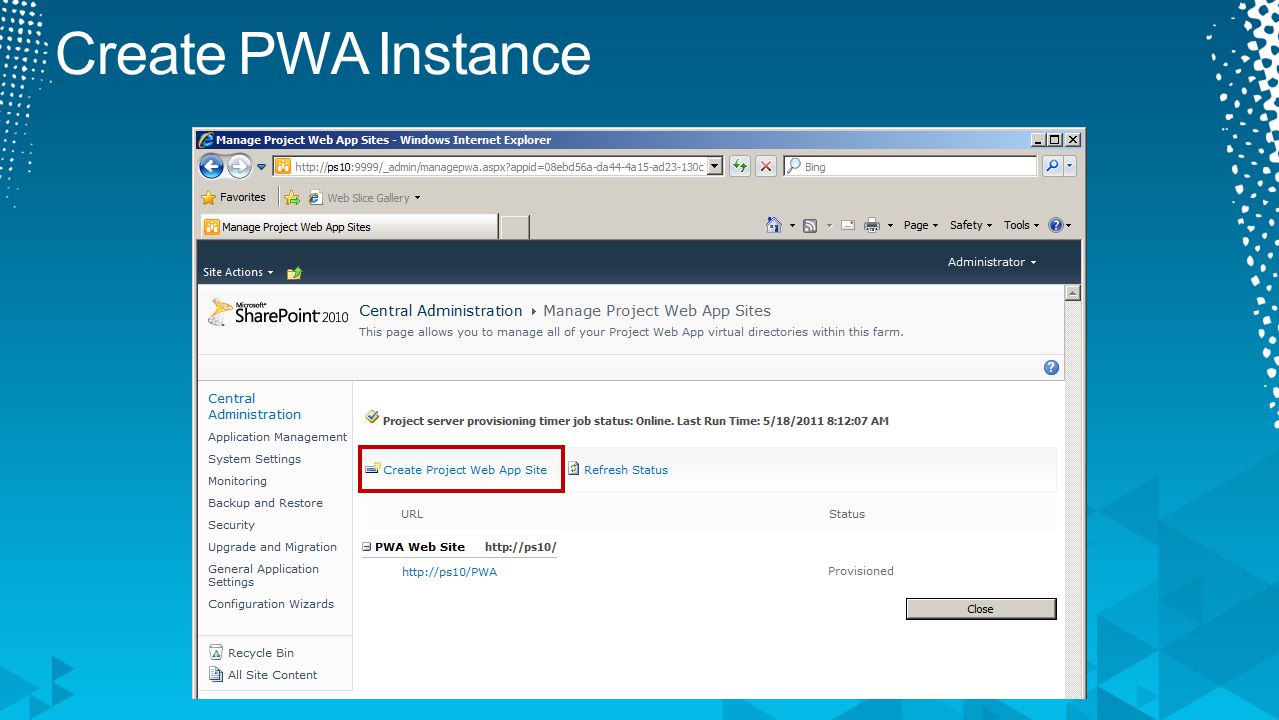Expand the Home button dropdown arrow

pyautogui.click(x=792, y=225)
